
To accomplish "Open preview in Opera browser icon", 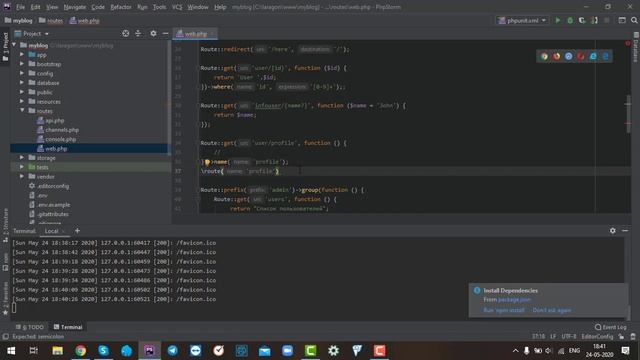I will (x=581, y=56).
